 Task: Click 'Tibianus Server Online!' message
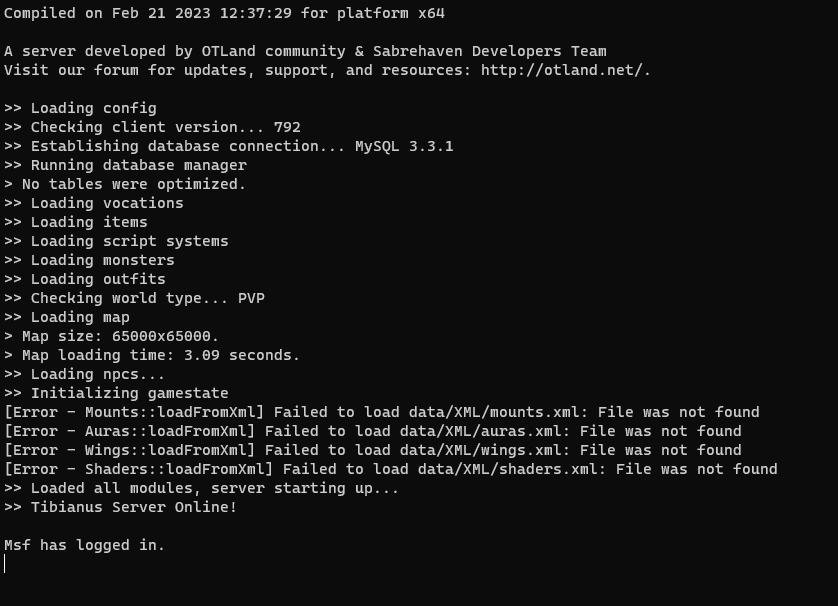(x=134, y=507)
